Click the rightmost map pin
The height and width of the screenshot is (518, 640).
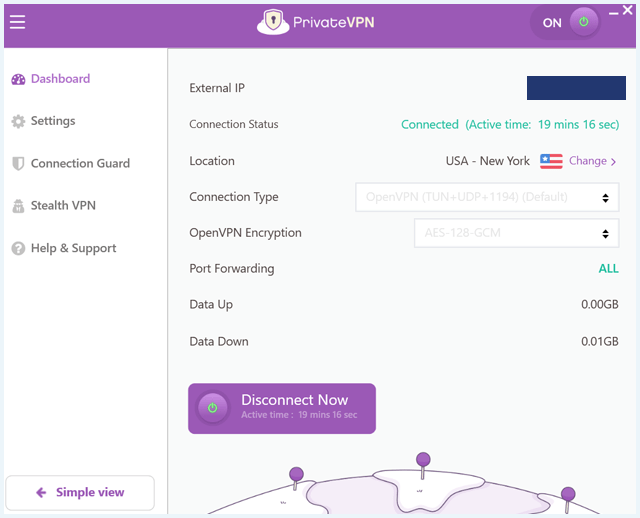coord(568,499)
